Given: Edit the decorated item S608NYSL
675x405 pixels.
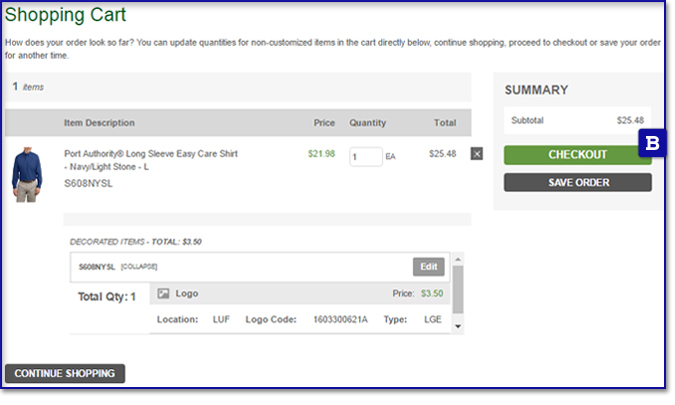Looking at the screenshot, I should click(428, 267).
